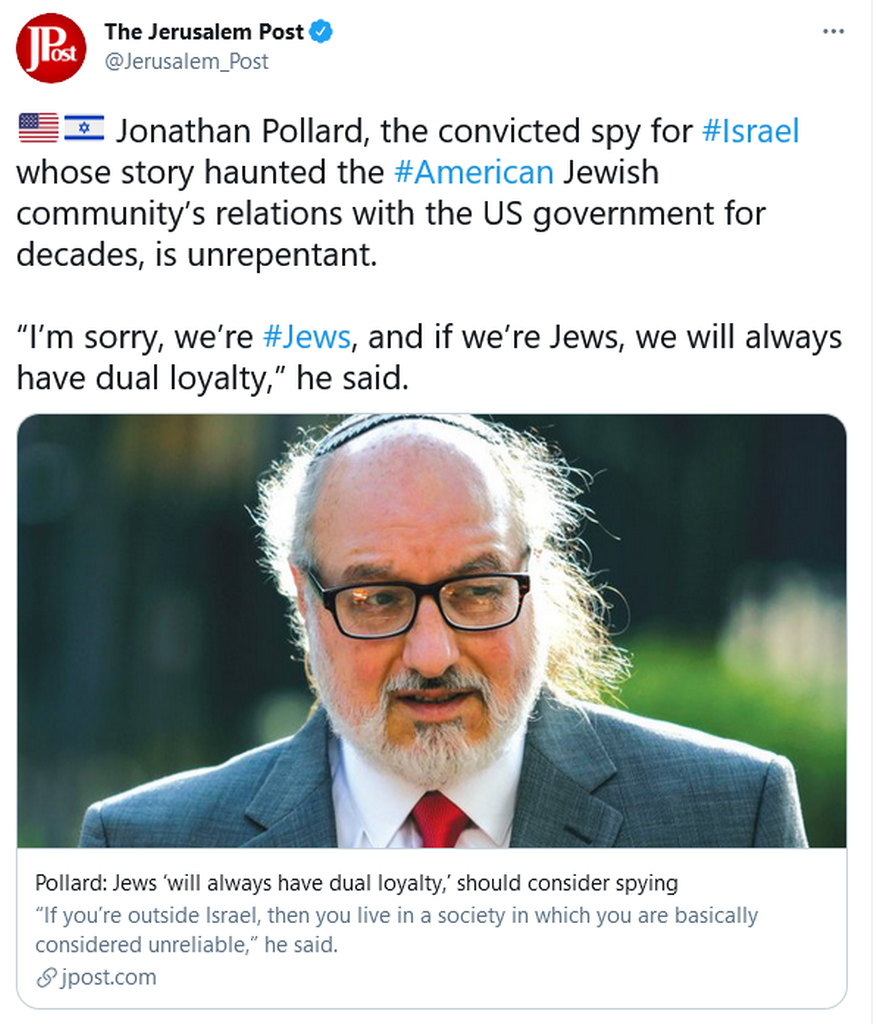The height and width of the screenshot is (1024, 877).
Task: Click the eyeglasses in the article photo
Action: 419,602
